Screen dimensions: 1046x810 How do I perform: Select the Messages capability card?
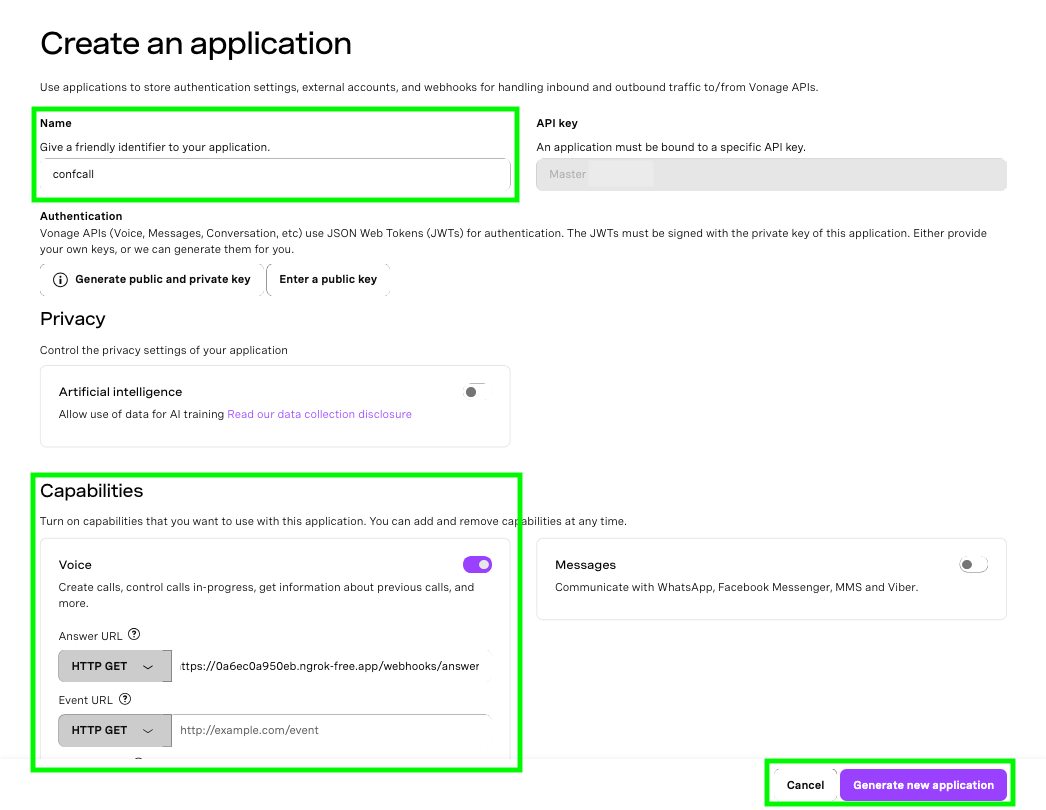coord(770,578)
